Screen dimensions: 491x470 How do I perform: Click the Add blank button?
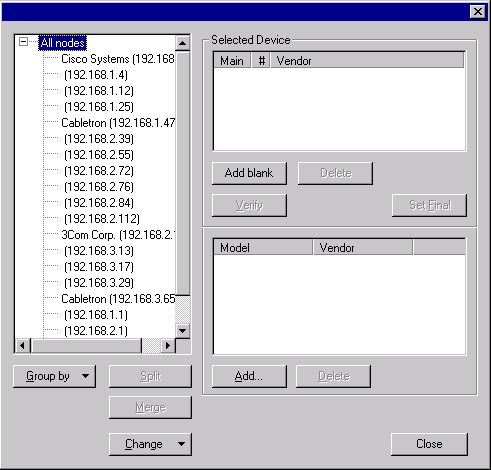pos(249,173)
